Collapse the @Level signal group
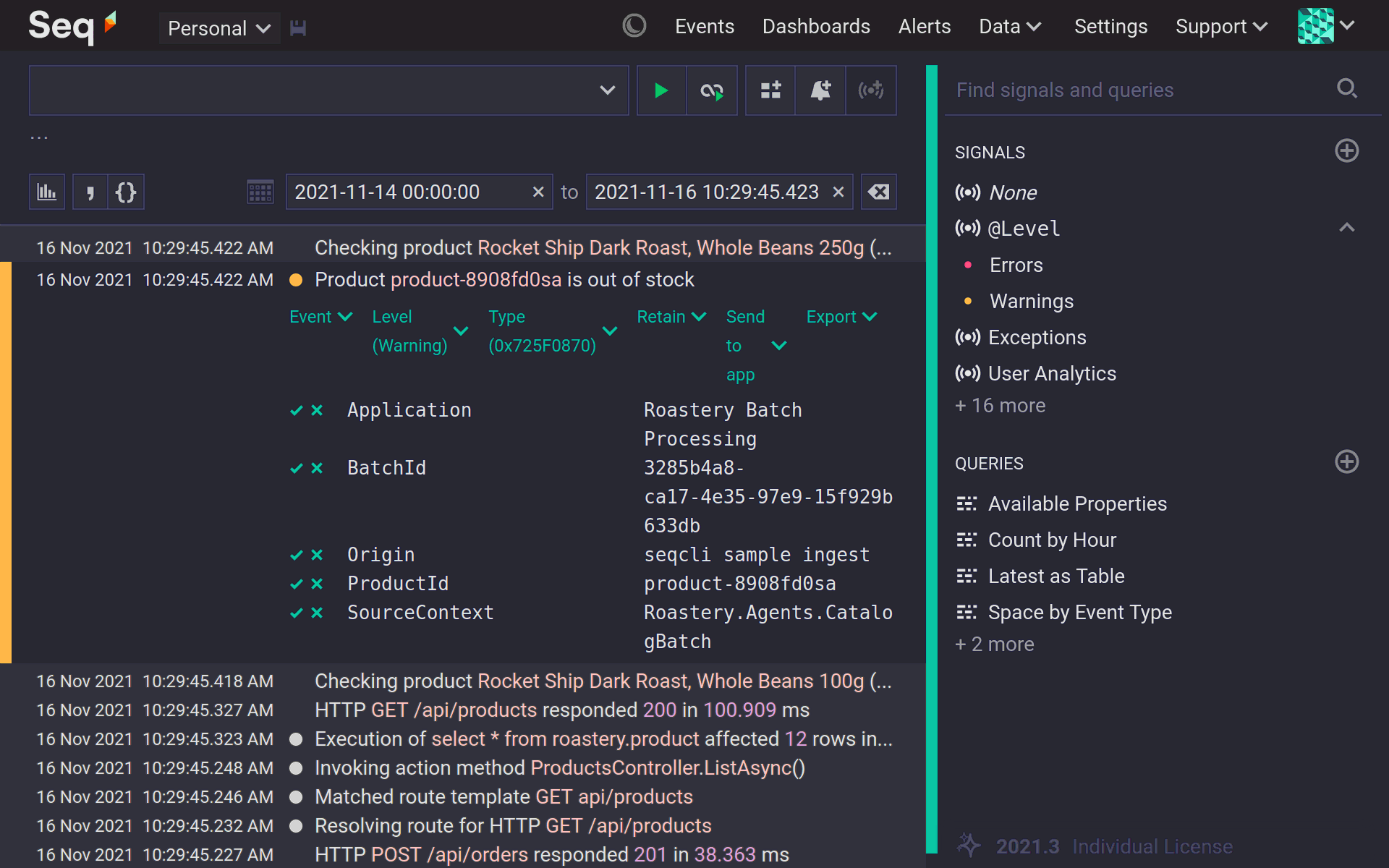 [x=1347, y=228]
